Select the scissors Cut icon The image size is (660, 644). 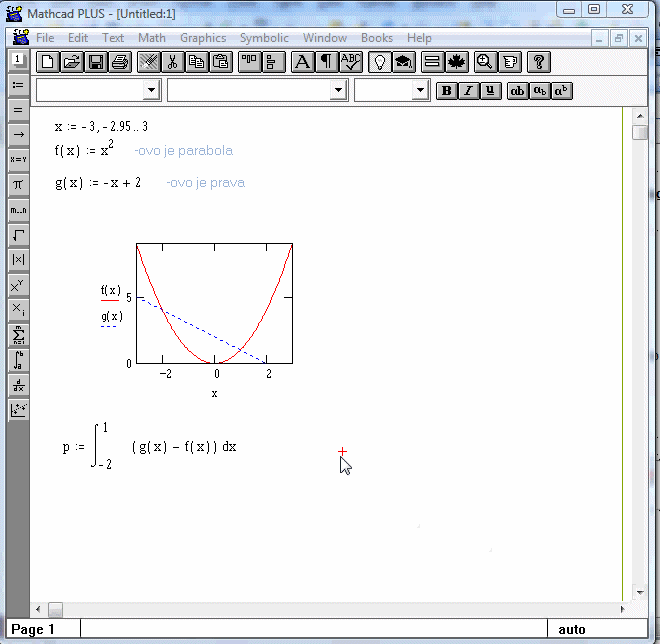(x=172, y=62)
